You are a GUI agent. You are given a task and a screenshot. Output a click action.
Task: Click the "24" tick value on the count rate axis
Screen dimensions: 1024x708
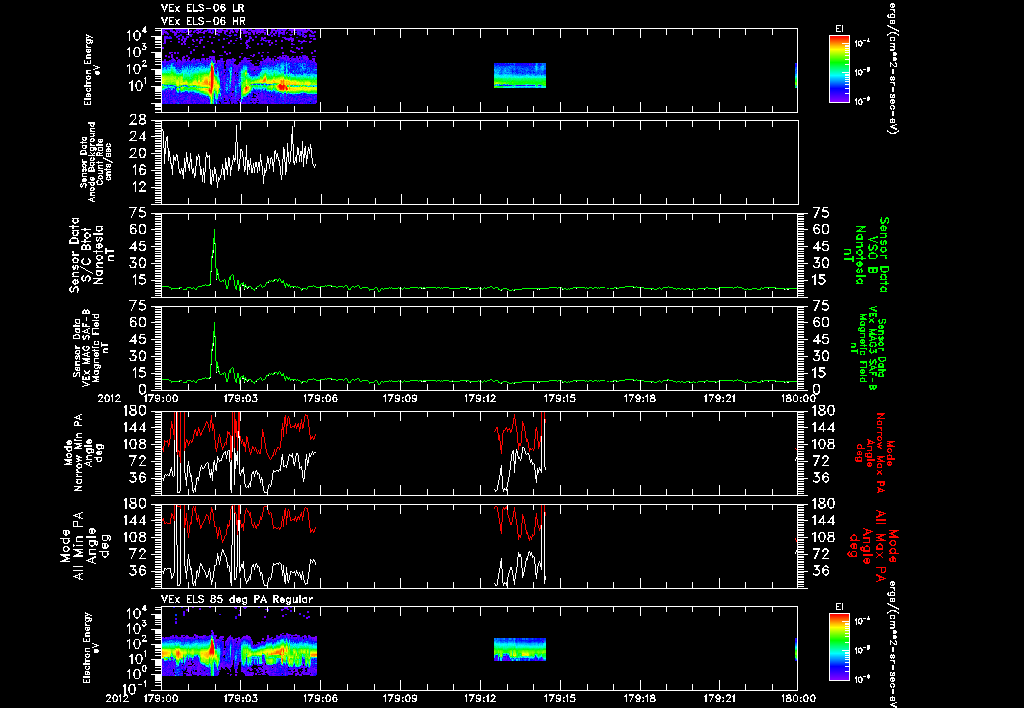pos(137,137)
